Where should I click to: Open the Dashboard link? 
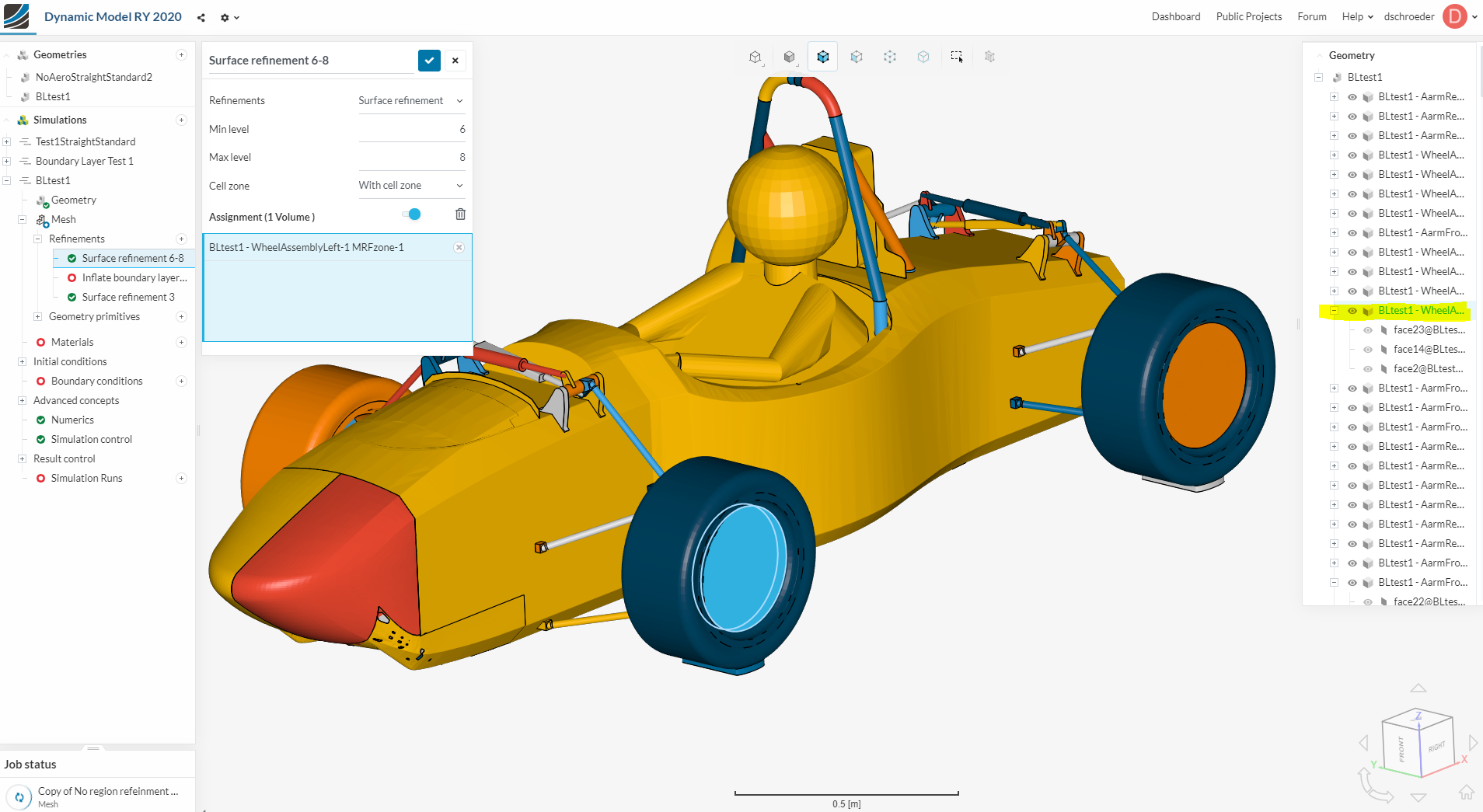tap(1175, 16)
